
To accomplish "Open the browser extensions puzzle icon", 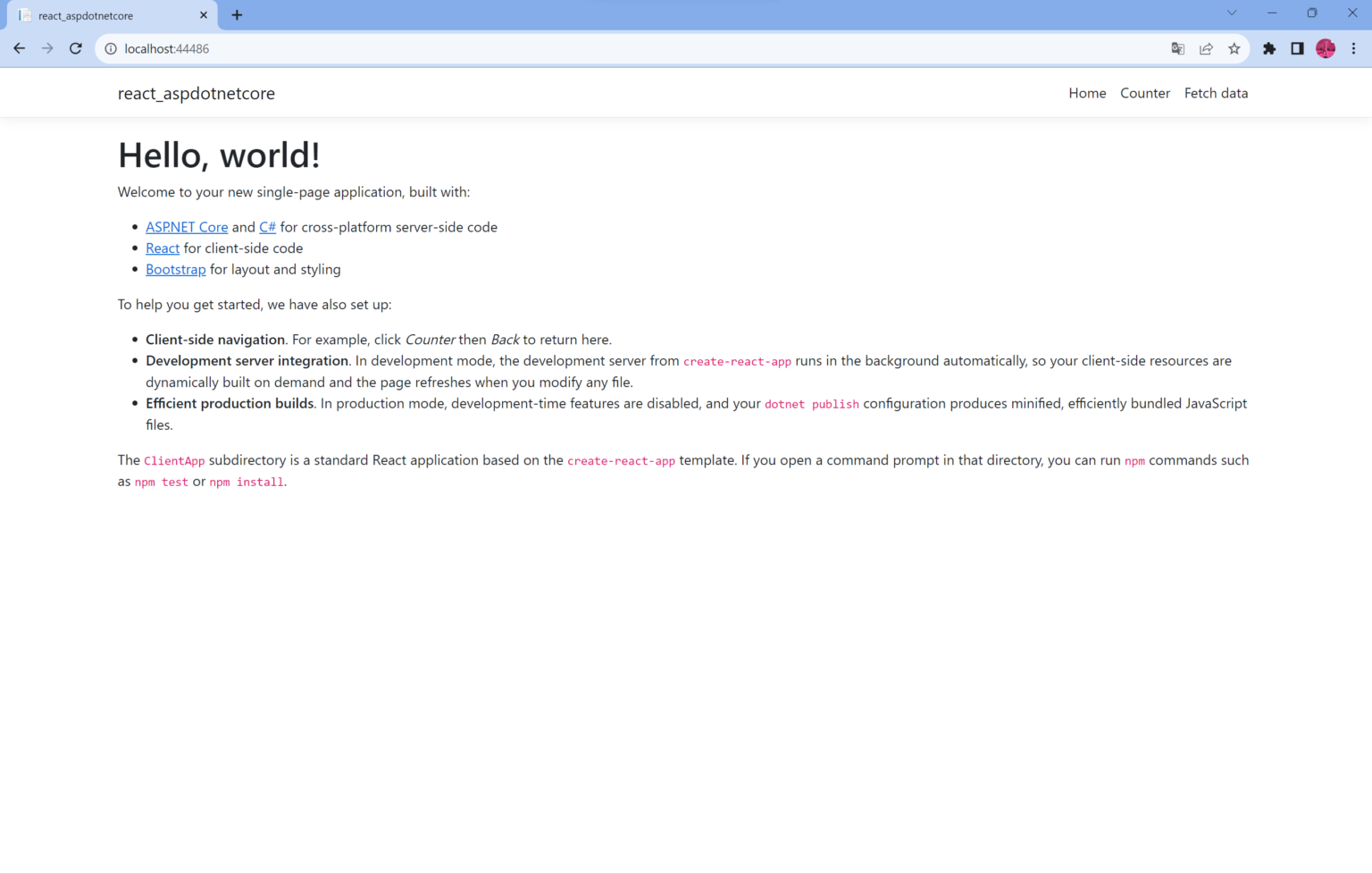I will click(1269, 48).
